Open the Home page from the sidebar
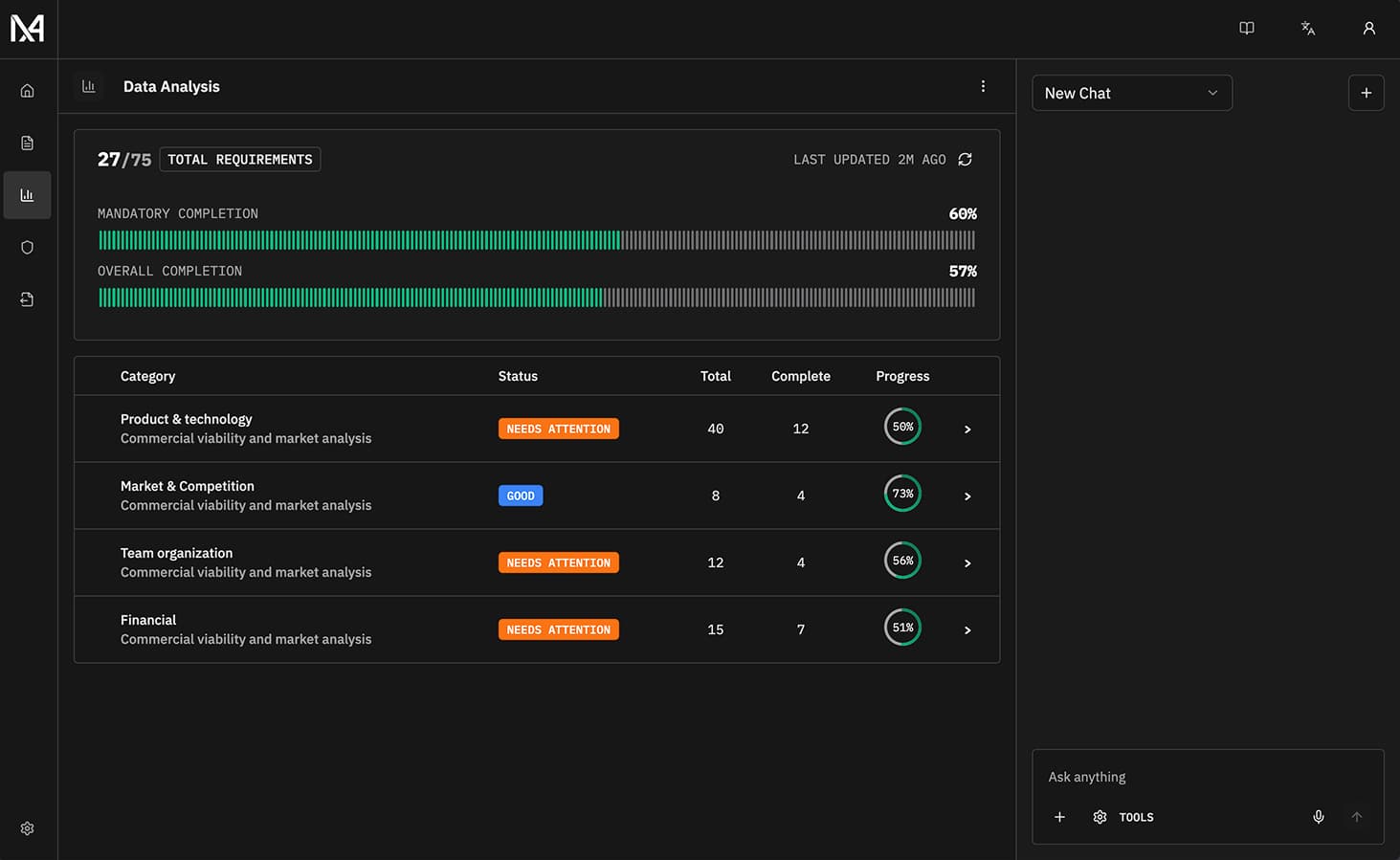1400x860 pixels. tap(27, 89)
